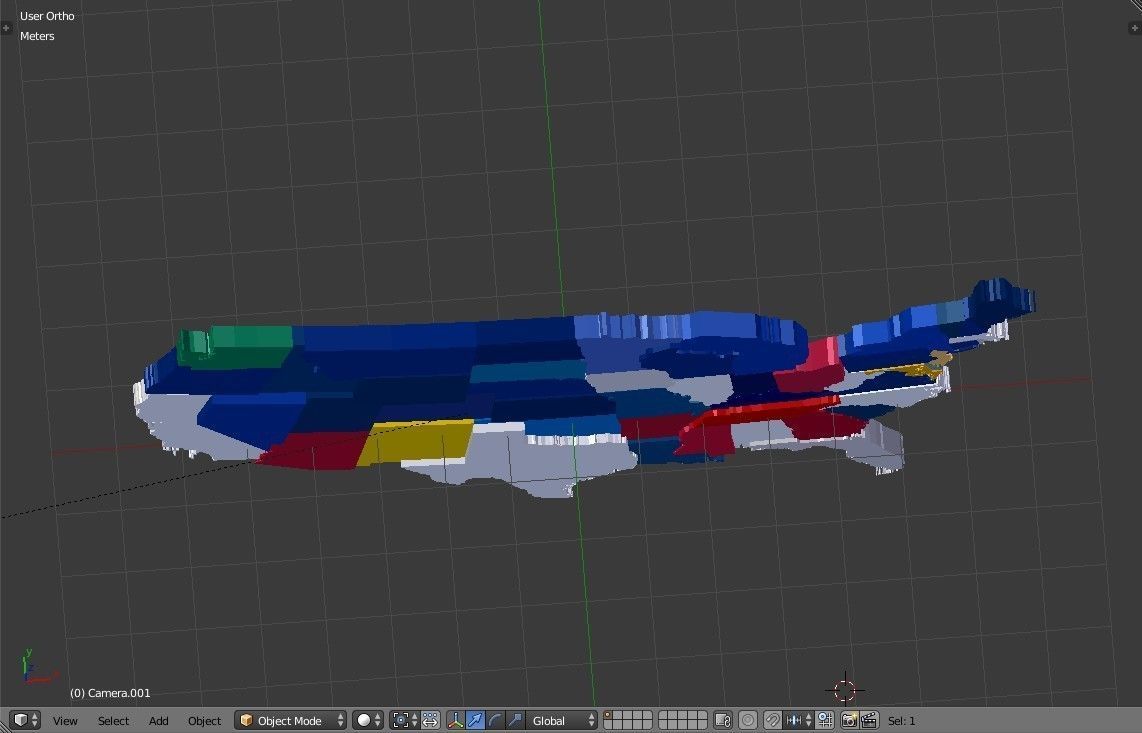Open the View menu in 3D viewport header
Screen dimensions: 1142x733
65,721
